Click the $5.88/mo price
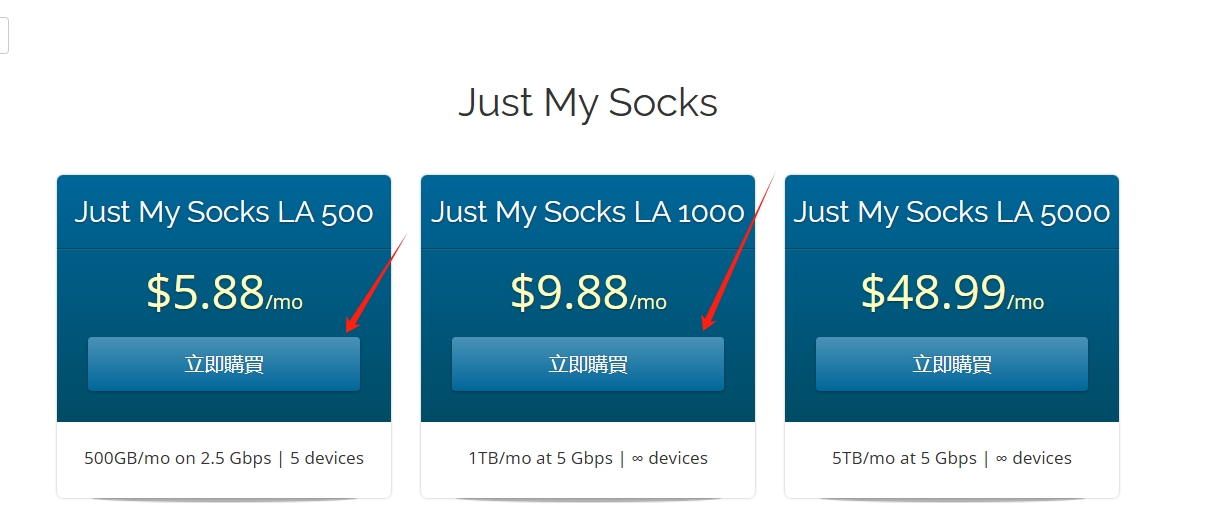This screenshot has height=523, width=1206. [224, 292]
